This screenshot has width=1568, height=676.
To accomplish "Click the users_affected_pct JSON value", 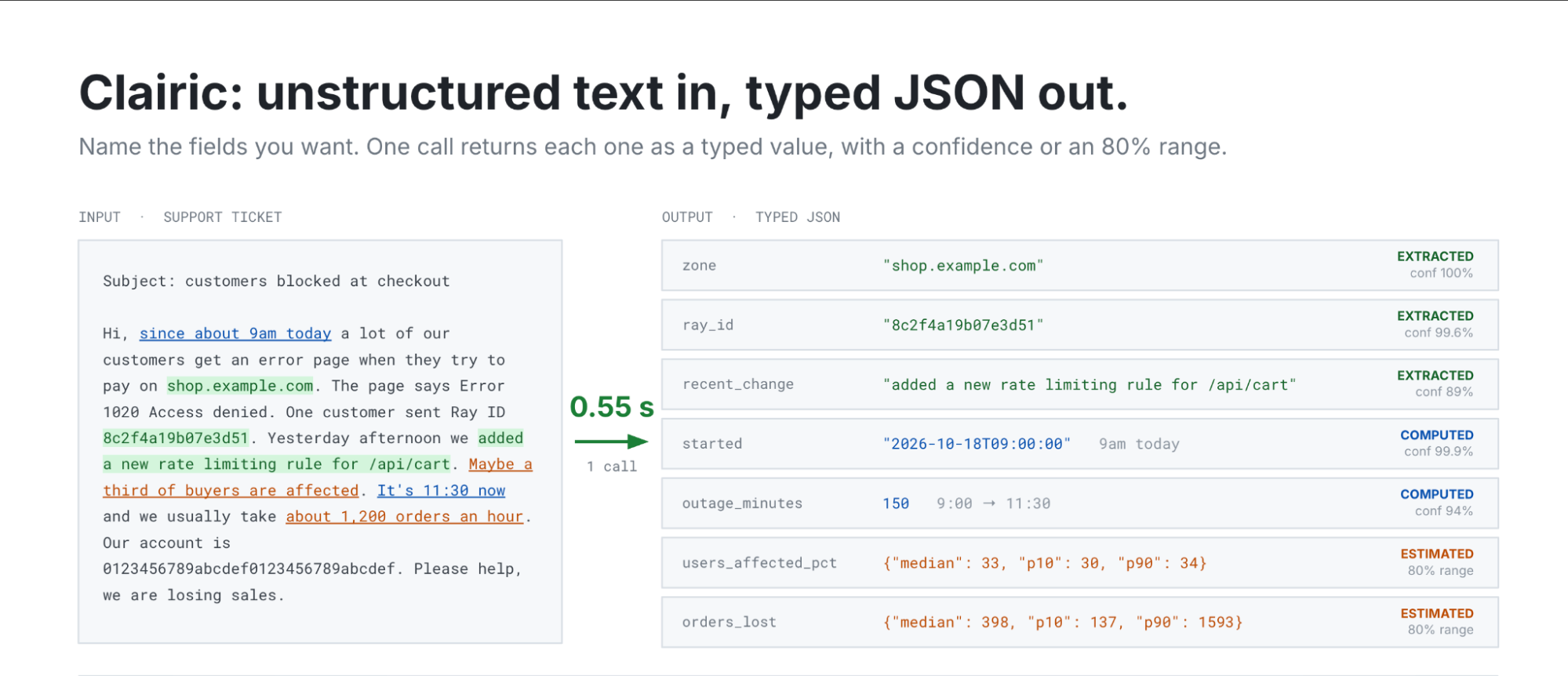I will (1045, 563).
